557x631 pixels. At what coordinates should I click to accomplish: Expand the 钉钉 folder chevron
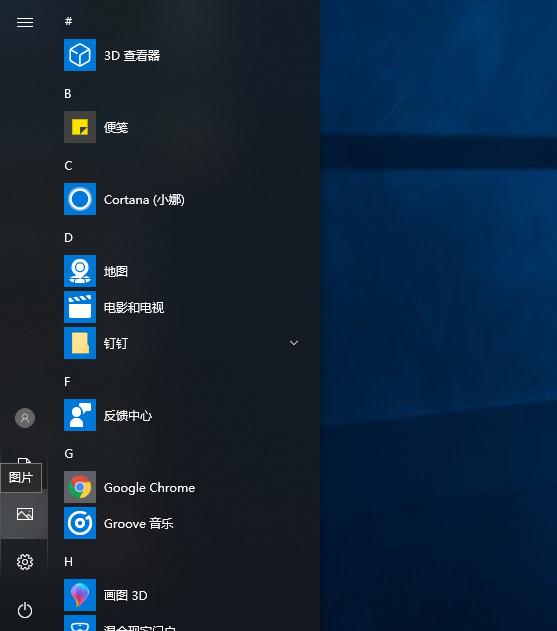294,343
